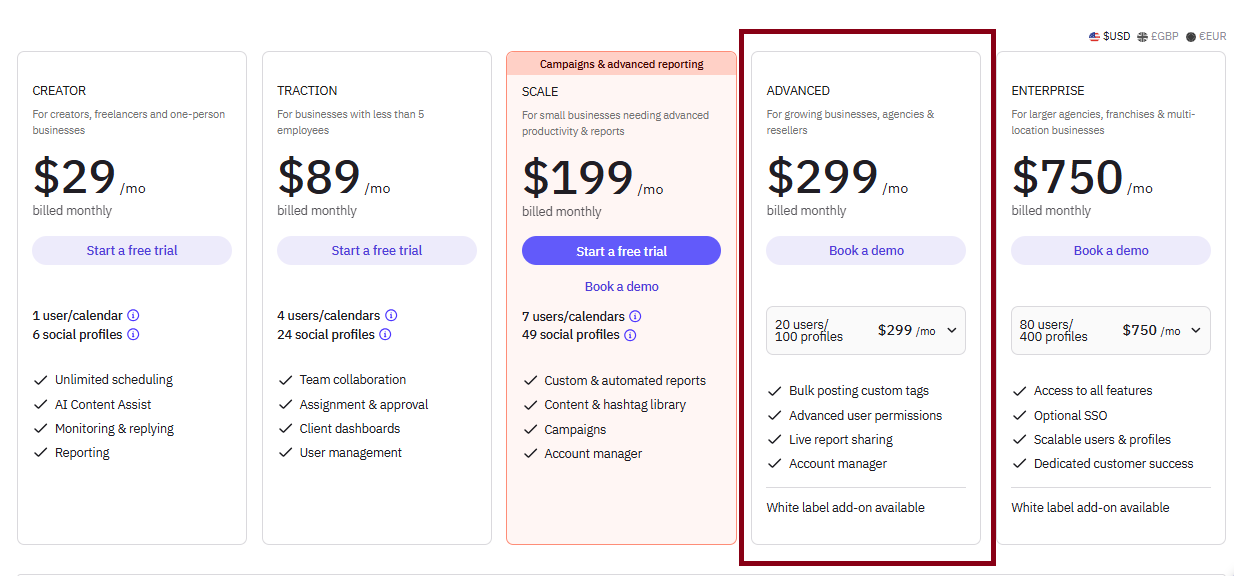Click info icon next to 24 social profiles
Viewport: 1234px width, 576px height.
coord(385,335)
